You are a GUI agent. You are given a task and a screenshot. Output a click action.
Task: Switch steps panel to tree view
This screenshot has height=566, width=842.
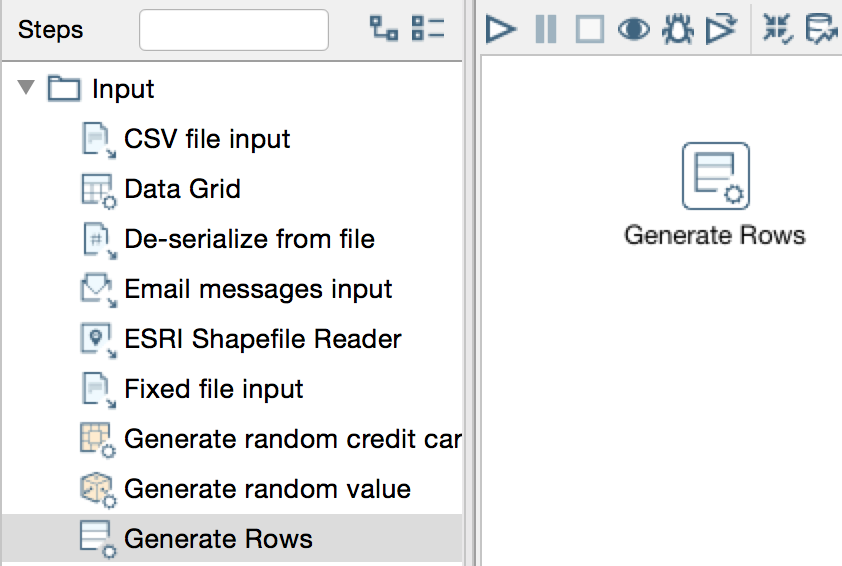pyautogui.click(x=384, y=29)
